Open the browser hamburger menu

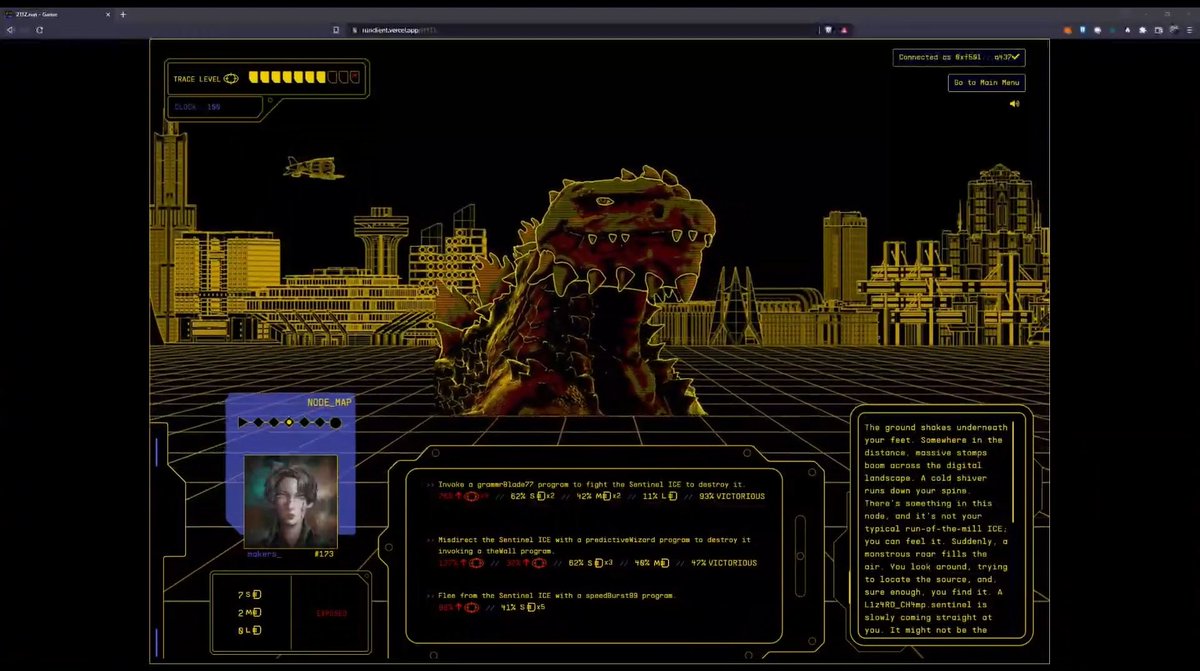coord(1189,30)
